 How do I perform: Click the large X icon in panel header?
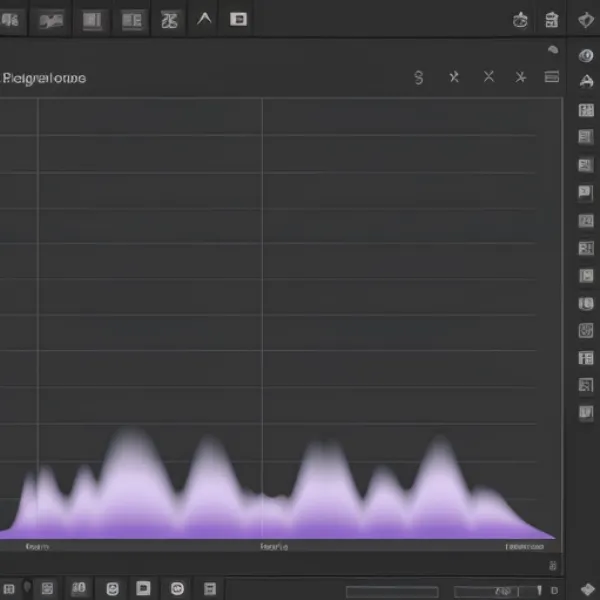(488, 77)
